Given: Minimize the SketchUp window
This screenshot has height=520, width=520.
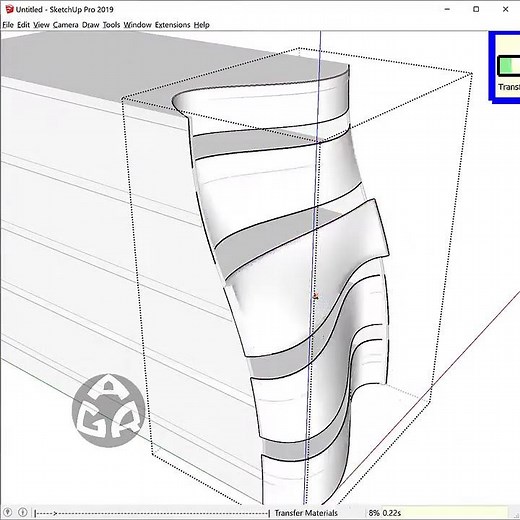Looking at the screenshot, I should coord(447,9).
